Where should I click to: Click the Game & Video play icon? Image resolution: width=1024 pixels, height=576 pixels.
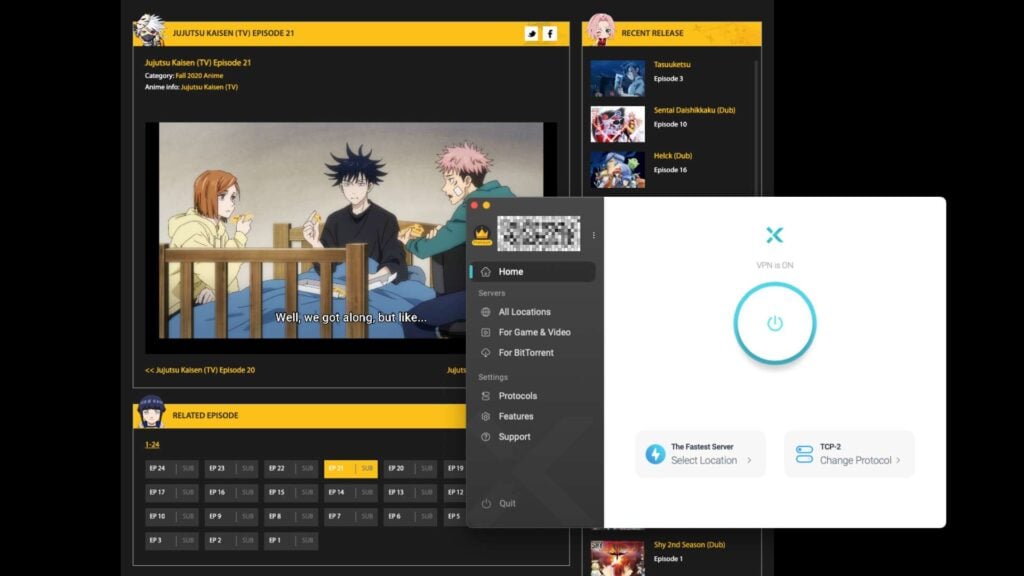(x=485, y=332)
